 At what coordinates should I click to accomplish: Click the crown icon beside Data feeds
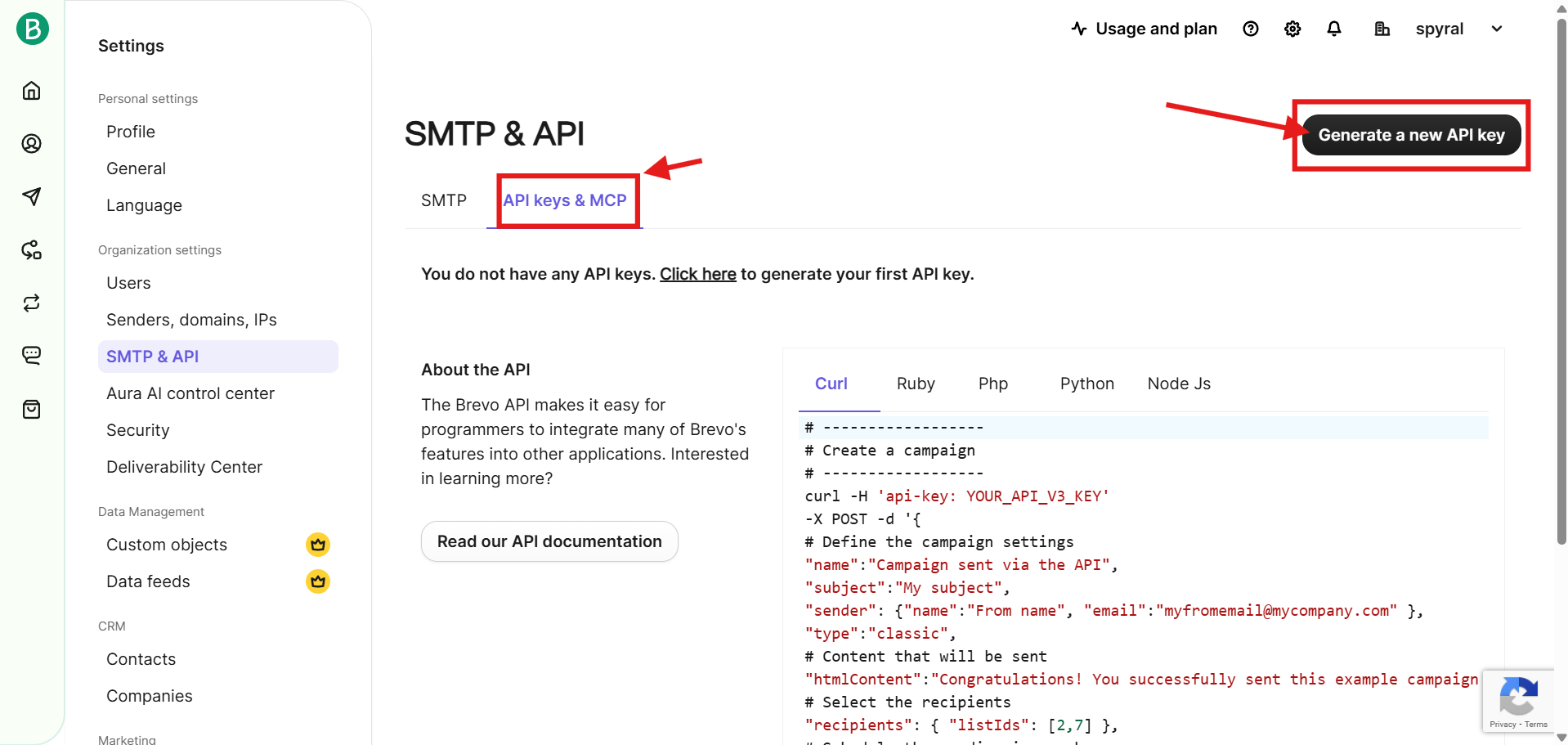(x=318, y=581)
